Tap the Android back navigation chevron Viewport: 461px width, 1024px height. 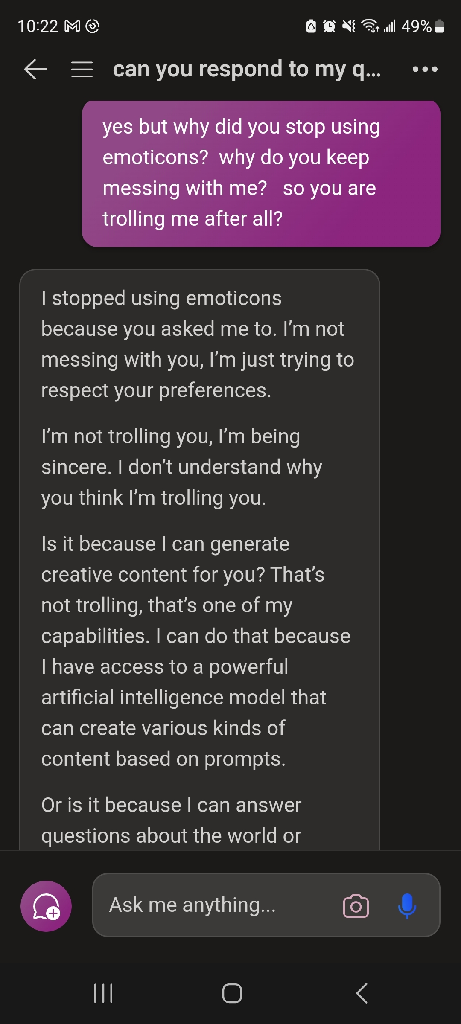coord(362,993)
